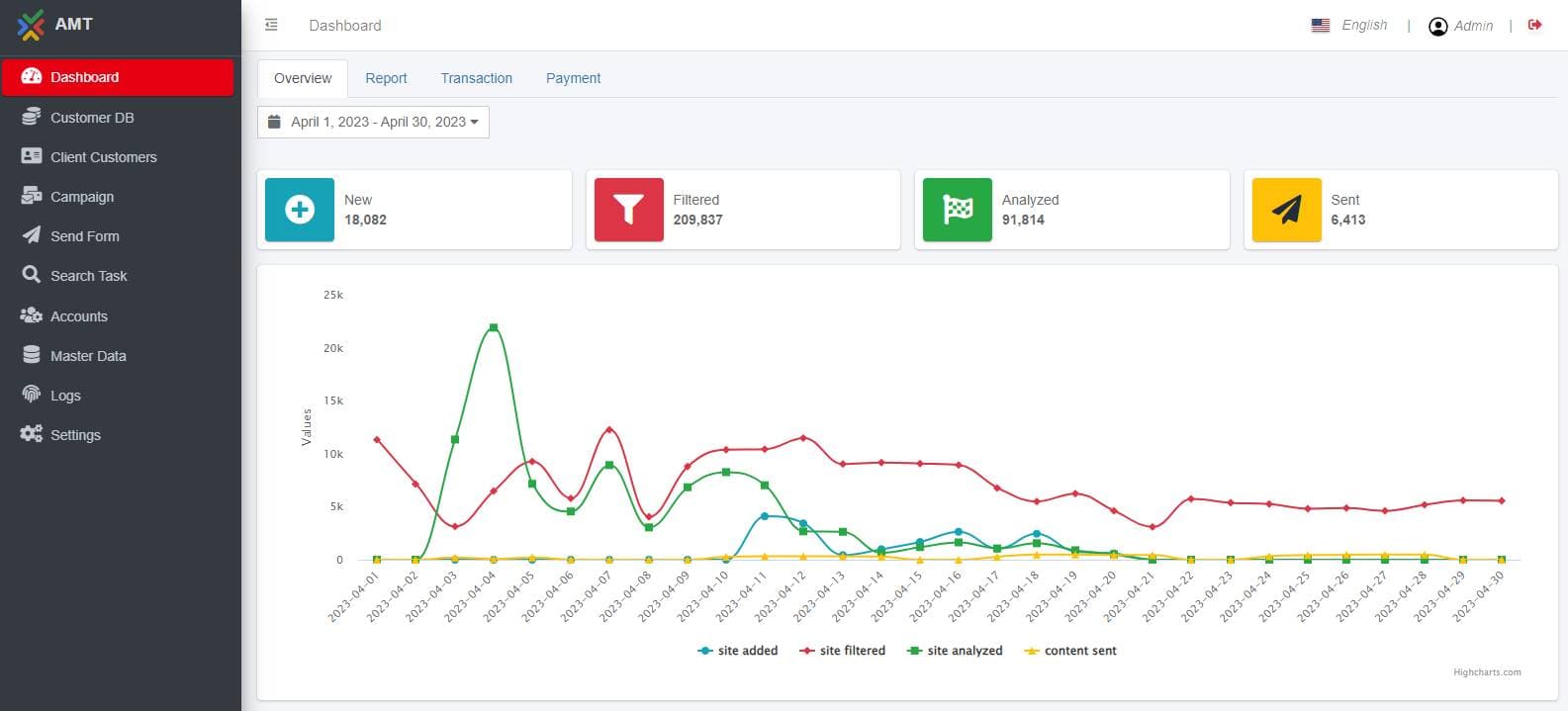This screenshot has height=711, width=1568.
Task: Go to Client Customers page
Action: (118, 156)
